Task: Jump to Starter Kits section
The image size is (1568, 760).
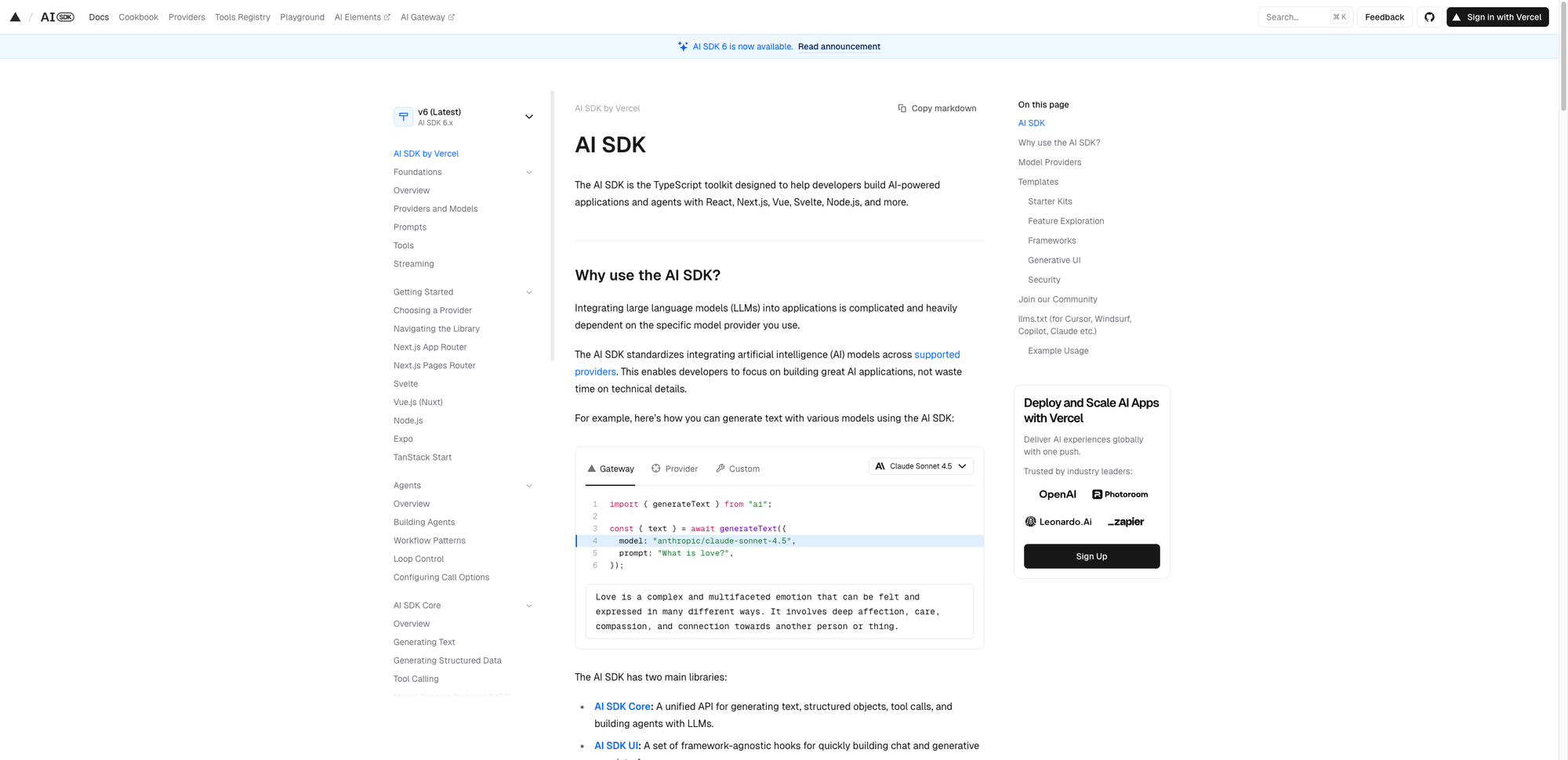Action: (1050, 201)
